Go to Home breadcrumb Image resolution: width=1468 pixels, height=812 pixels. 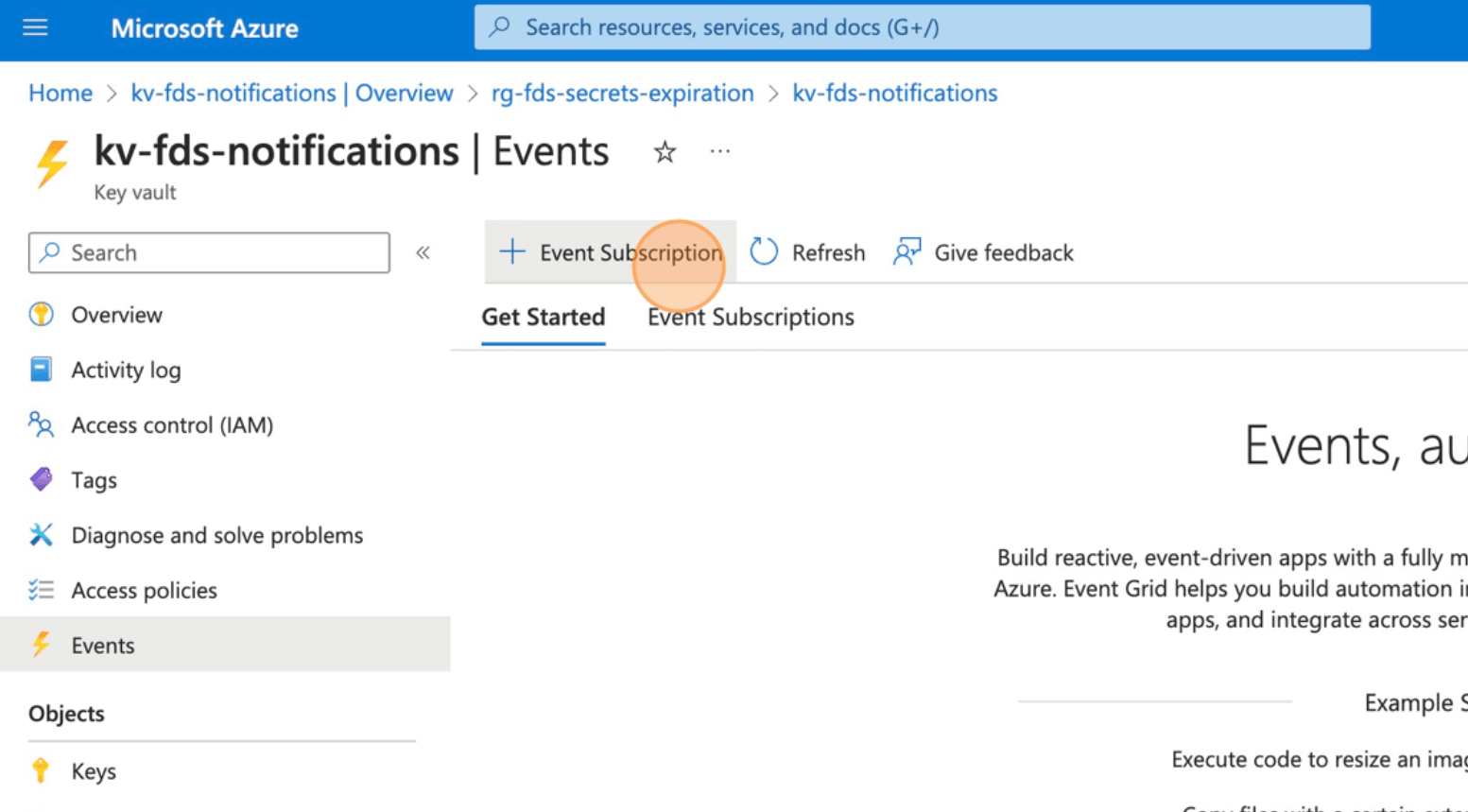60,93
